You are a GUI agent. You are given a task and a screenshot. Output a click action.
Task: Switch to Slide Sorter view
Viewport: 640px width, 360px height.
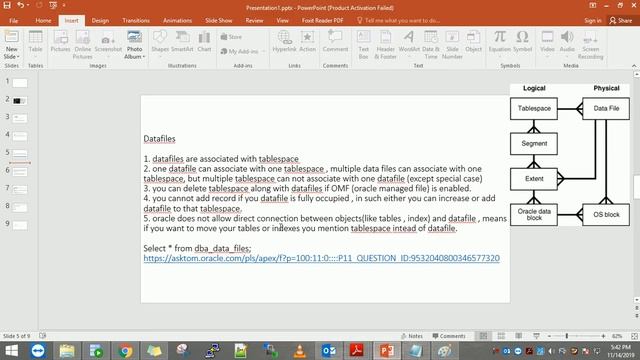point(501,336)
